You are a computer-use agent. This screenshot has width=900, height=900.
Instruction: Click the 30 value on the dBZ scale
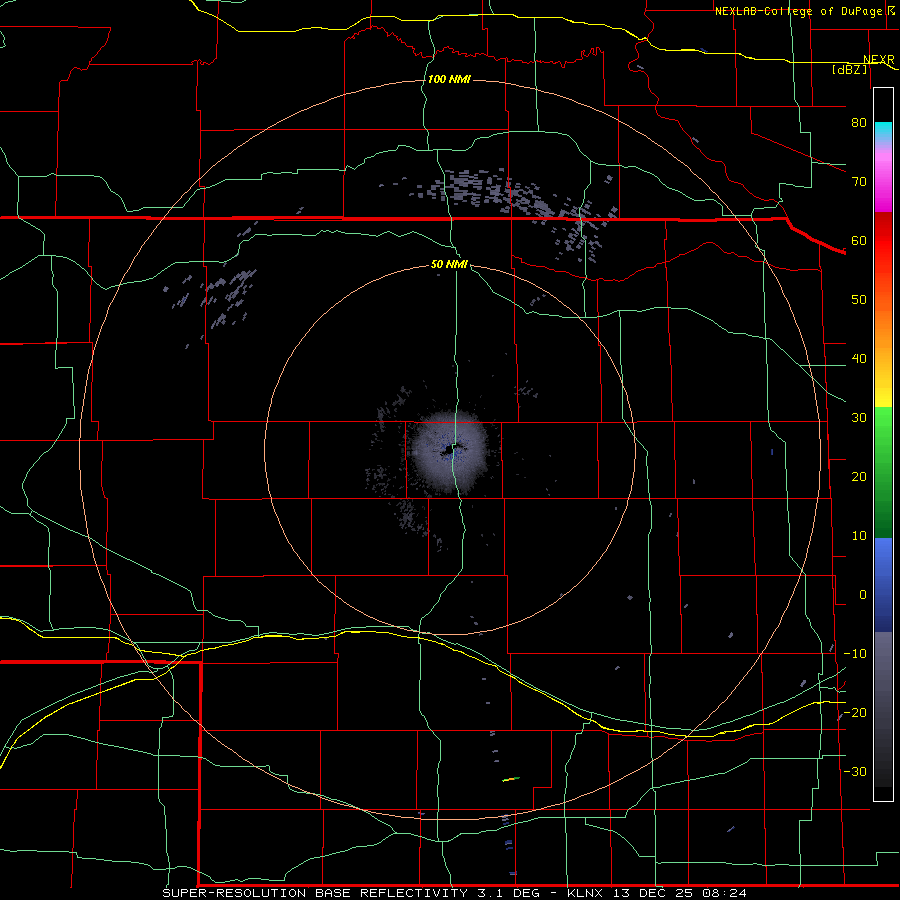(859, 417)
